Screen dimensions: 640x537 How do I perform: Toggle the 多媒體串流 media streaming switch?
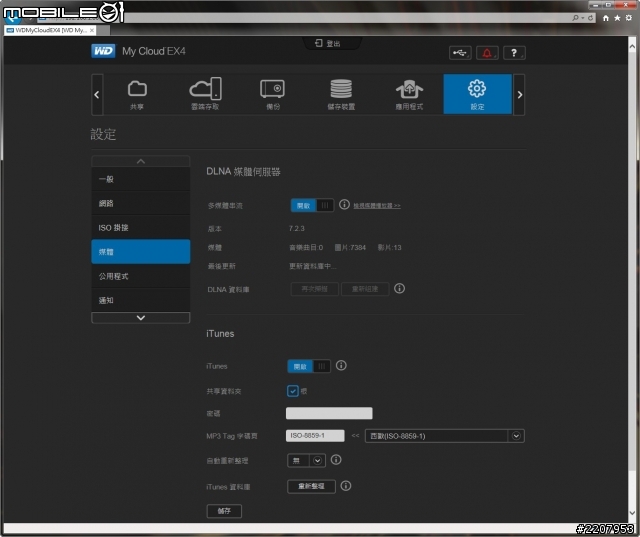tap(312, 205)
